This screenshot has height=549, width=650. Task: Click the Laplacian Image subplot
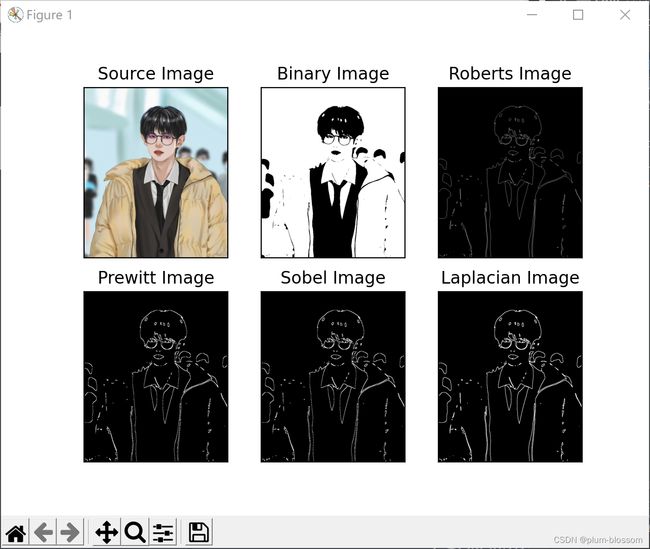510,377
